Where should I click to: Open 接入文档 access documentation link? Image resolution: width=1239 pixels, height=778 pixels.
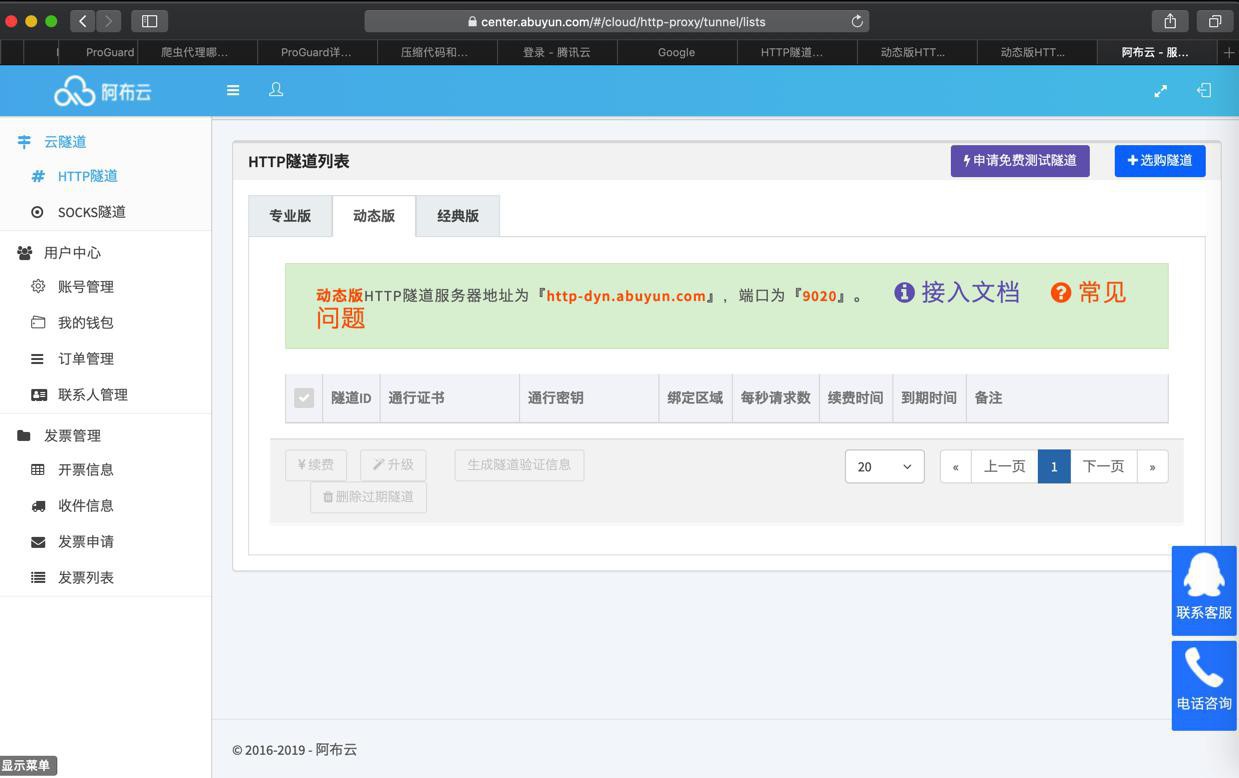[x=957, y=292]
